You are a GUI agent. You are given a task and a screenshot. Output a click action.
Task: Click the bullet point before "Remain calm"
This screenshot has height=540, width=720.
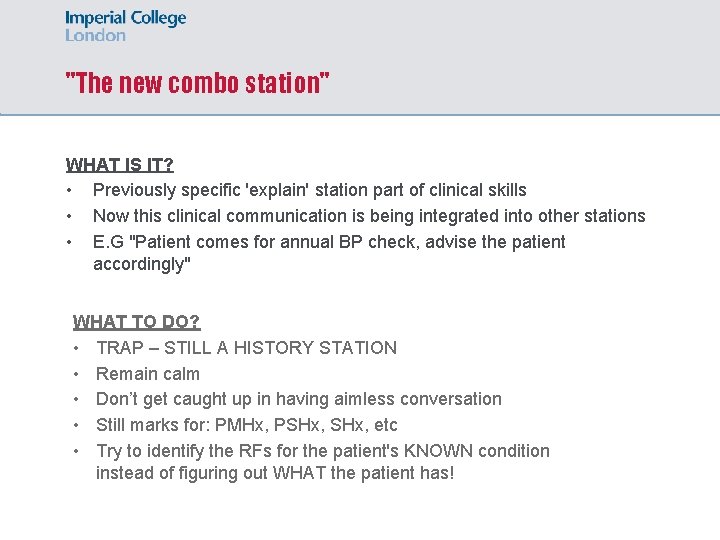pyautogui.click(x=76, y=375)
